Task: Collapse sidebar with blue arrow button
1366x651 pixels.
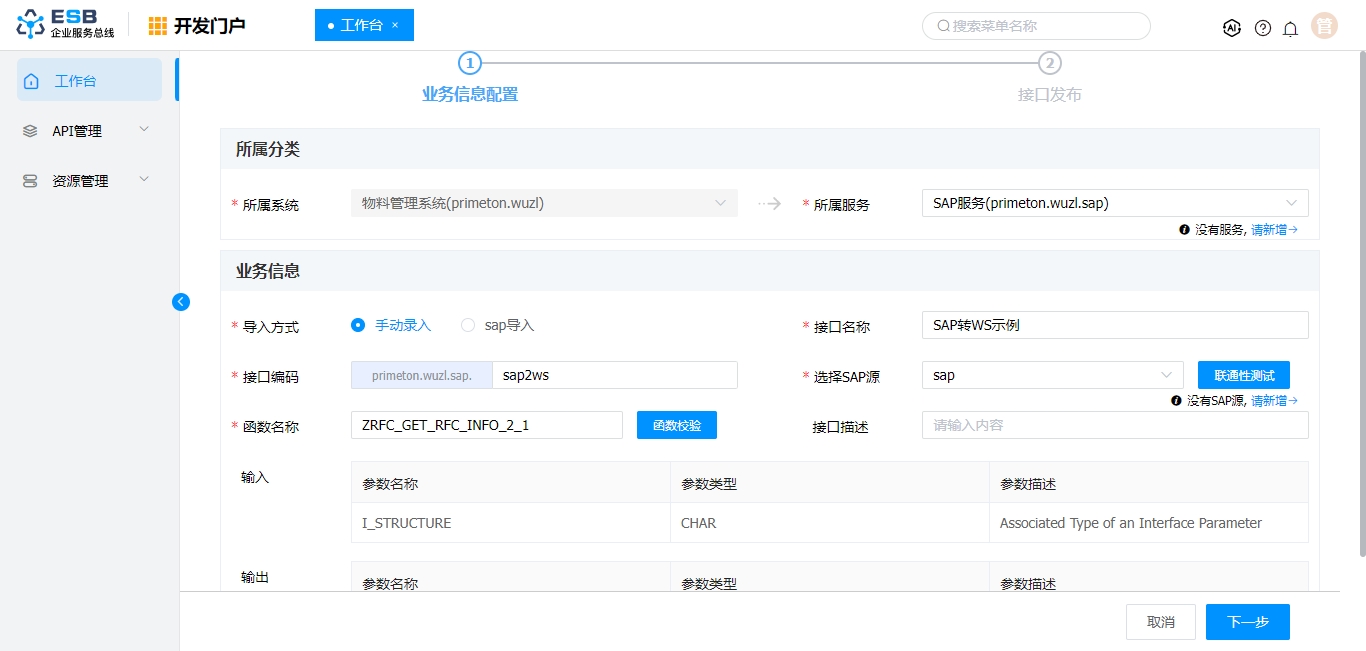Action: point(181,302)
